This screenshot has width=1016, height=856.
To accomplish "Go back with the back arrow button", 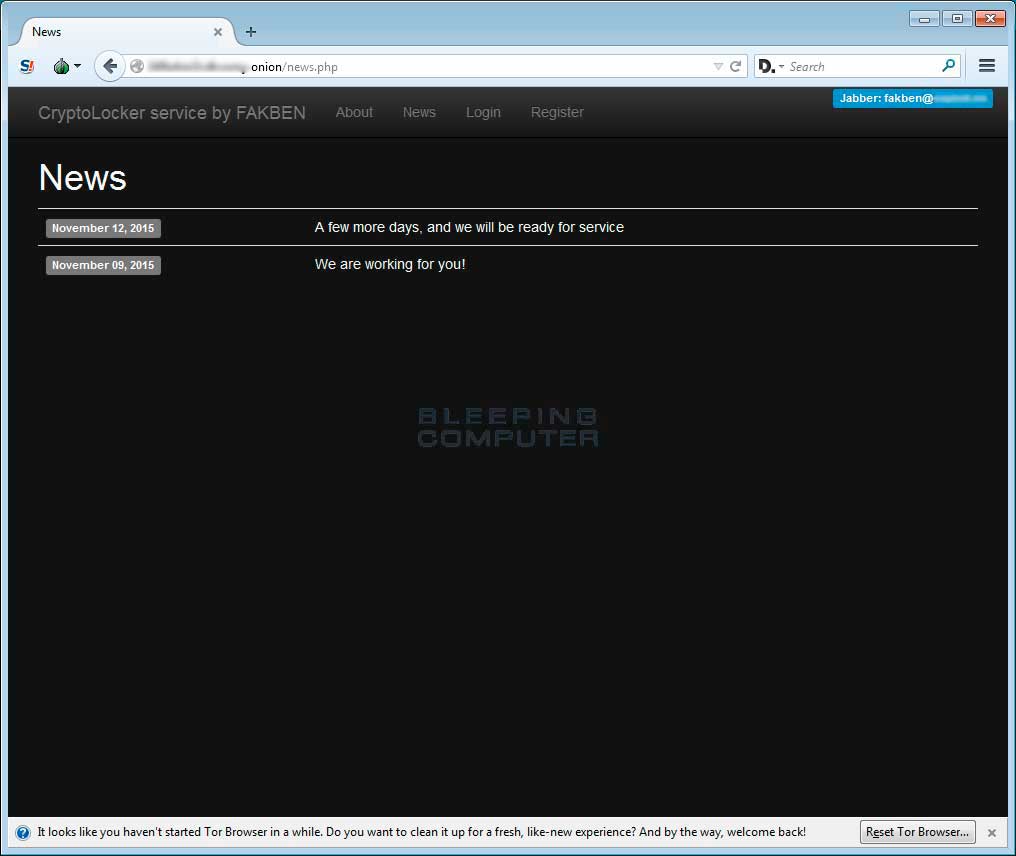I will [x=110, y=66].
